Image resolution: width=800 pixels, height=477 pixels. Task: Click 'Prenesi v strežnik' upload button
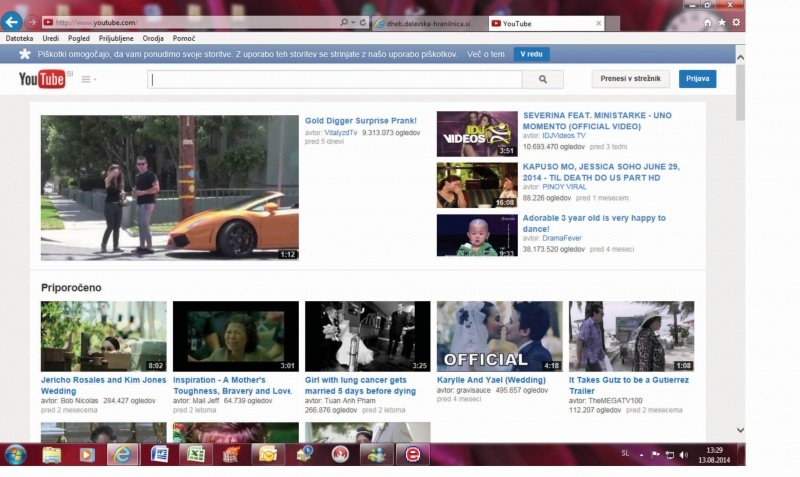click(631, 79)
